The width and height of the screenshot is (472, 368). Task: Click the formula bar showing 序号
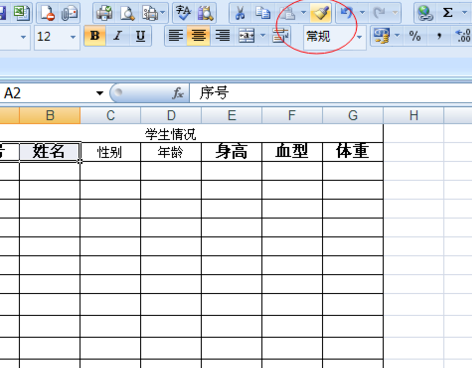(331, 93)
